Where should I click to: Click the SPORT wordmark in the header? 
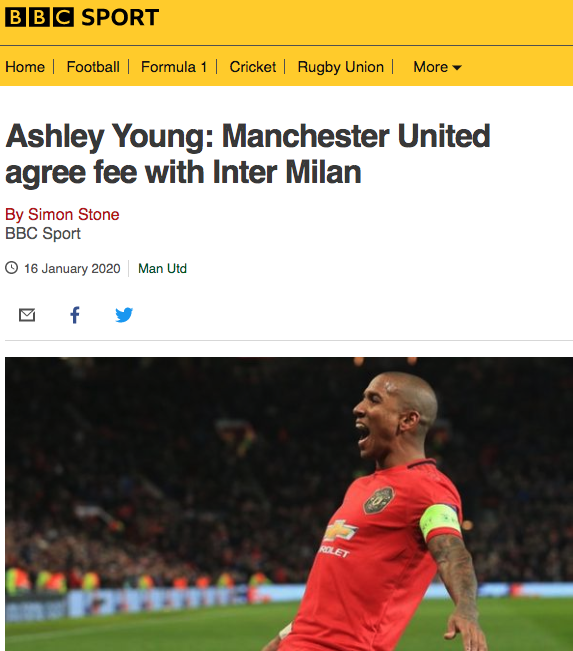point(120,17)
